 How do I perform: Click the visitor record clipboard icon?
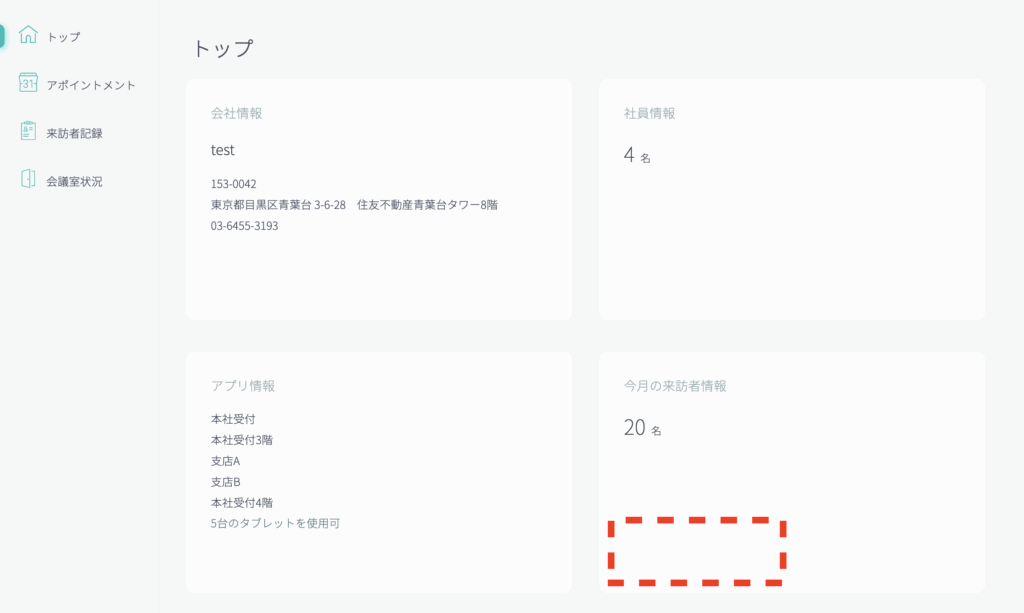coord(28,132)
